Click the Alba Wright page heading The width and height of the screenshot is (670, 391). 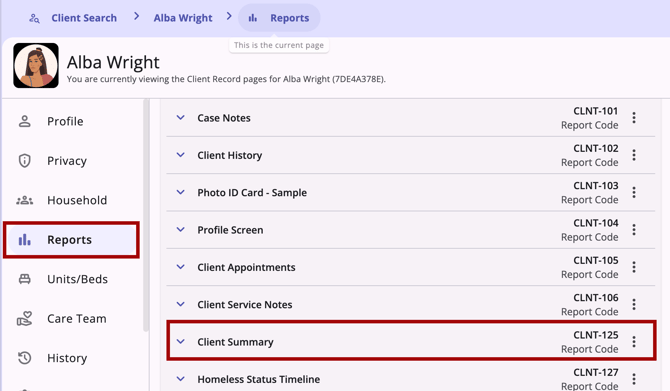tap(113, 62)
